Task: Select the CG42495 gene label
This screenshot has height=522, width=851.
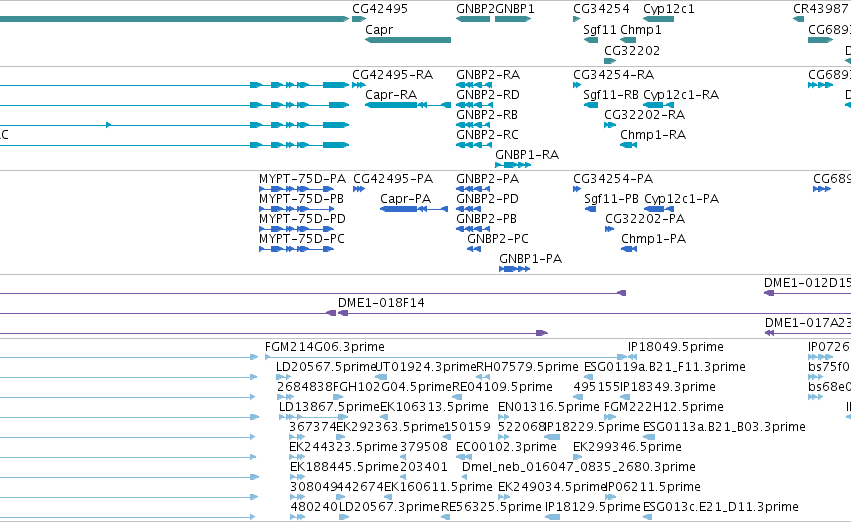Action: [x=380, y=9]
